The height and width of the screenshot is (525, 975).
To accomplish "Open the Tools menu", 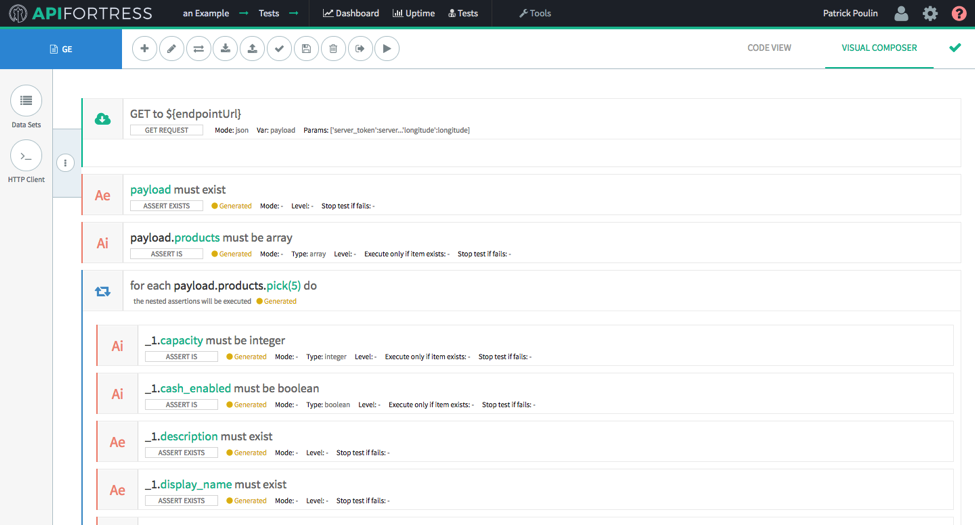I will click(x=535, y=13).
